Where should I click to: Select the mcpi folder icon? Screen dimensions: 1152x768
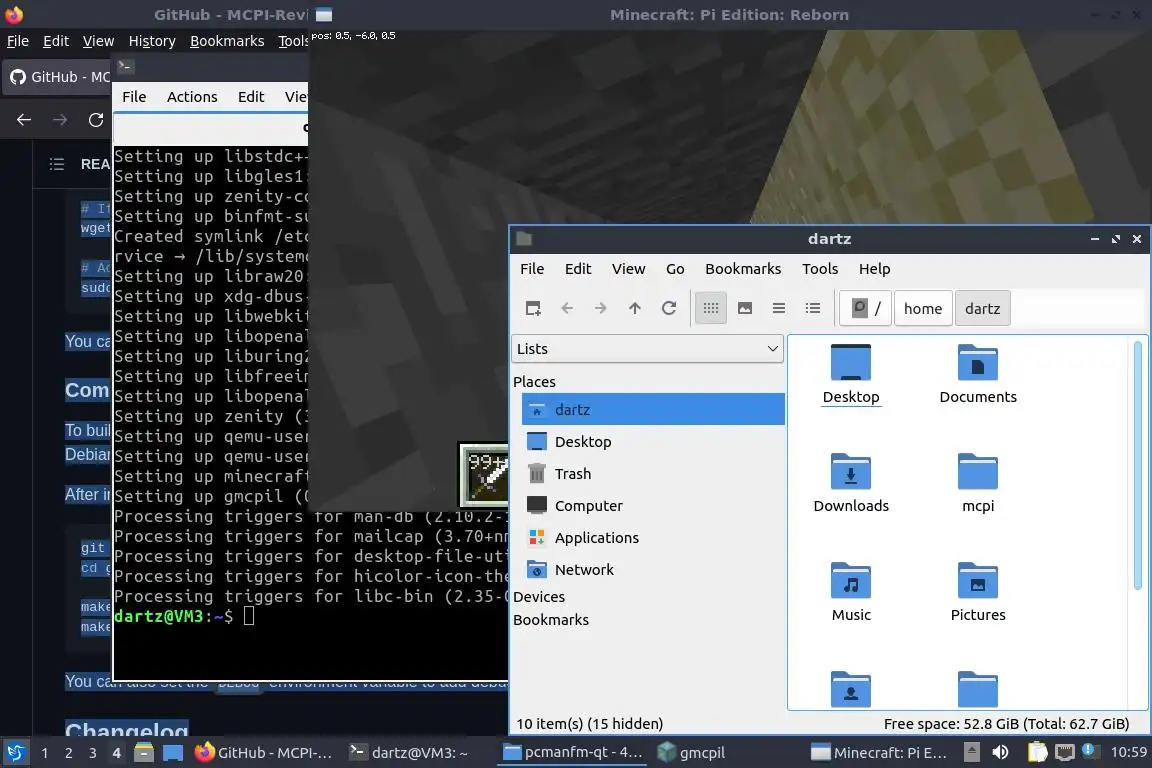tap(978, 483)
